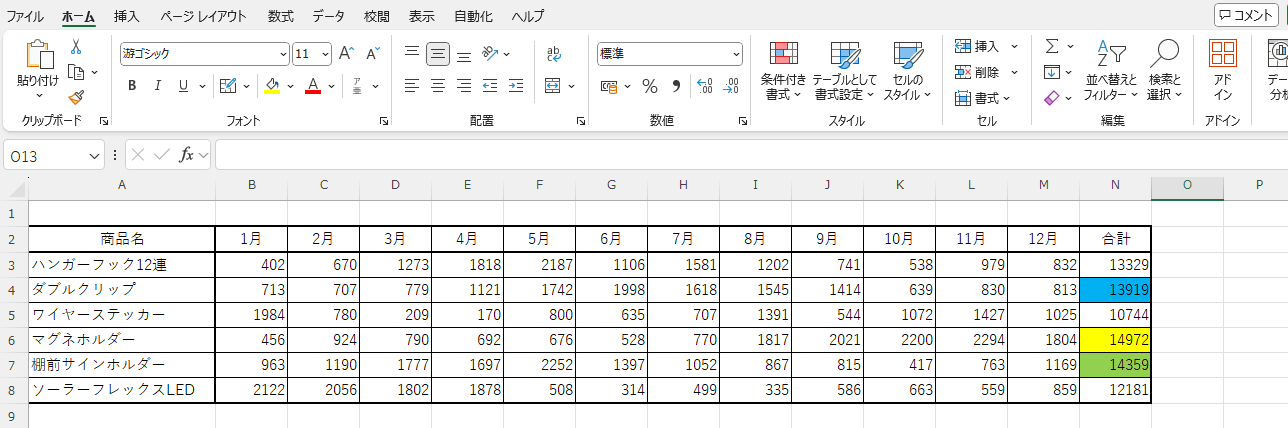Apply the fill color bucket icon

pos(272,86)
